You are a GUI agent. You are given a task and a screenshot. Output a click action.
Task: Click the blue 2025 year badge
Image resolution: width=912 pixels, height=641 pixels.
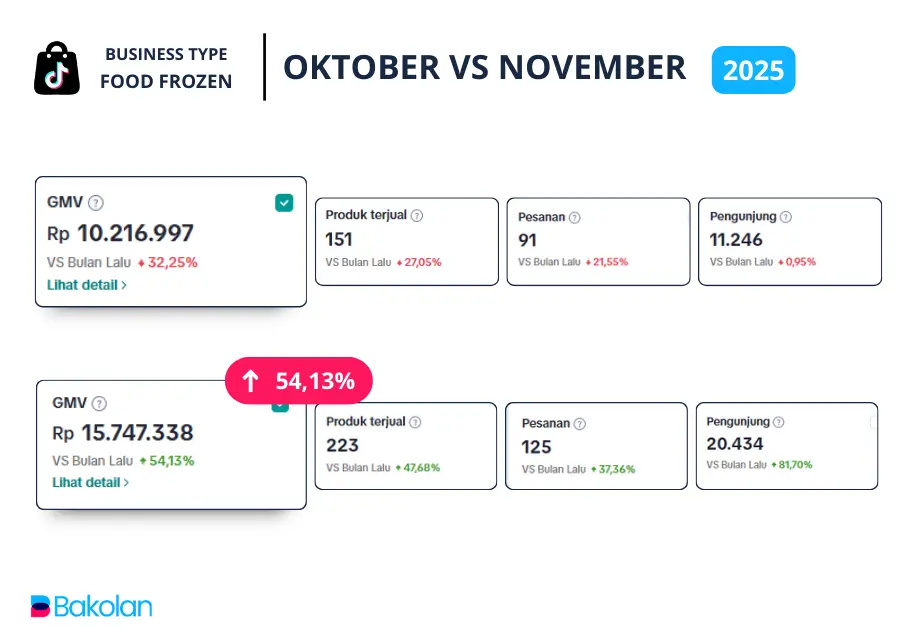tap(753, 70)
